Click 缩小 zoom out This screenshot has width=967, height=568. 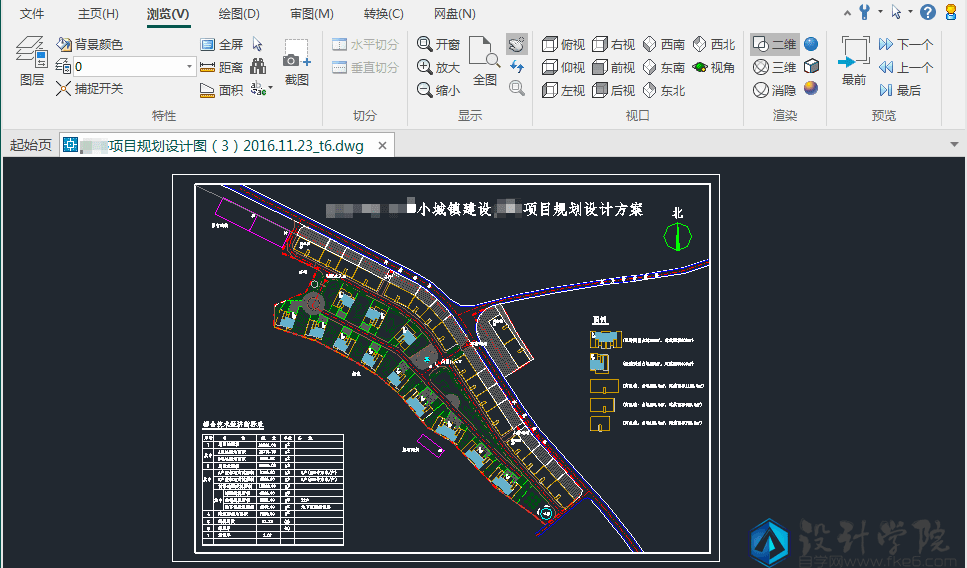click(438, 90)
